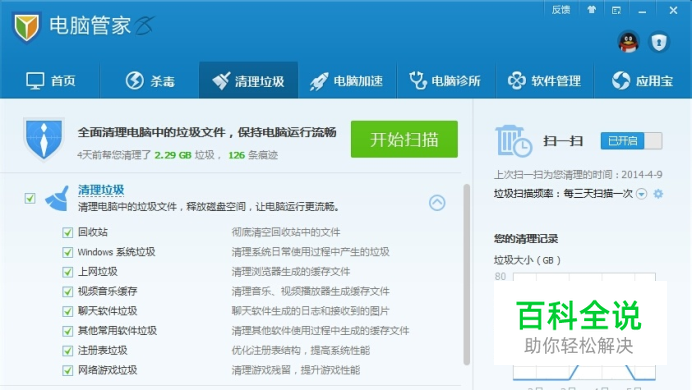This screenshot has height=390, width=692.
Task: Select the 清理垃圾 tab
Action: [x=248, y=80]
